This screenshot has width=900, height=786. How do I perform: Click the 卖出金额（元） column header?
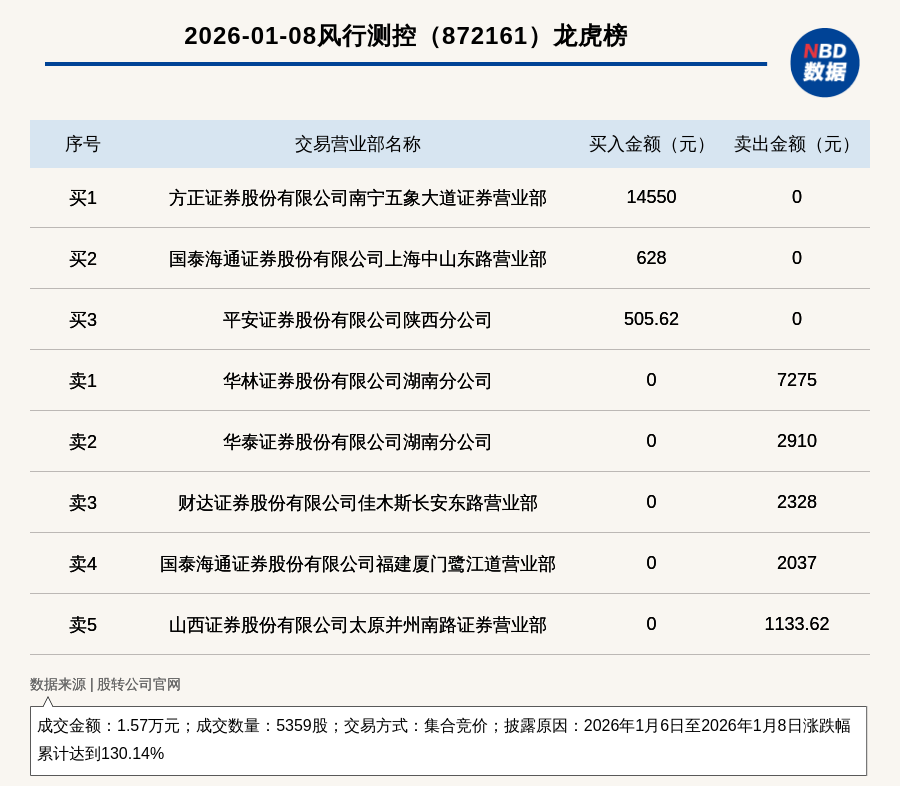pyautogui.click(x=796, y=144)
